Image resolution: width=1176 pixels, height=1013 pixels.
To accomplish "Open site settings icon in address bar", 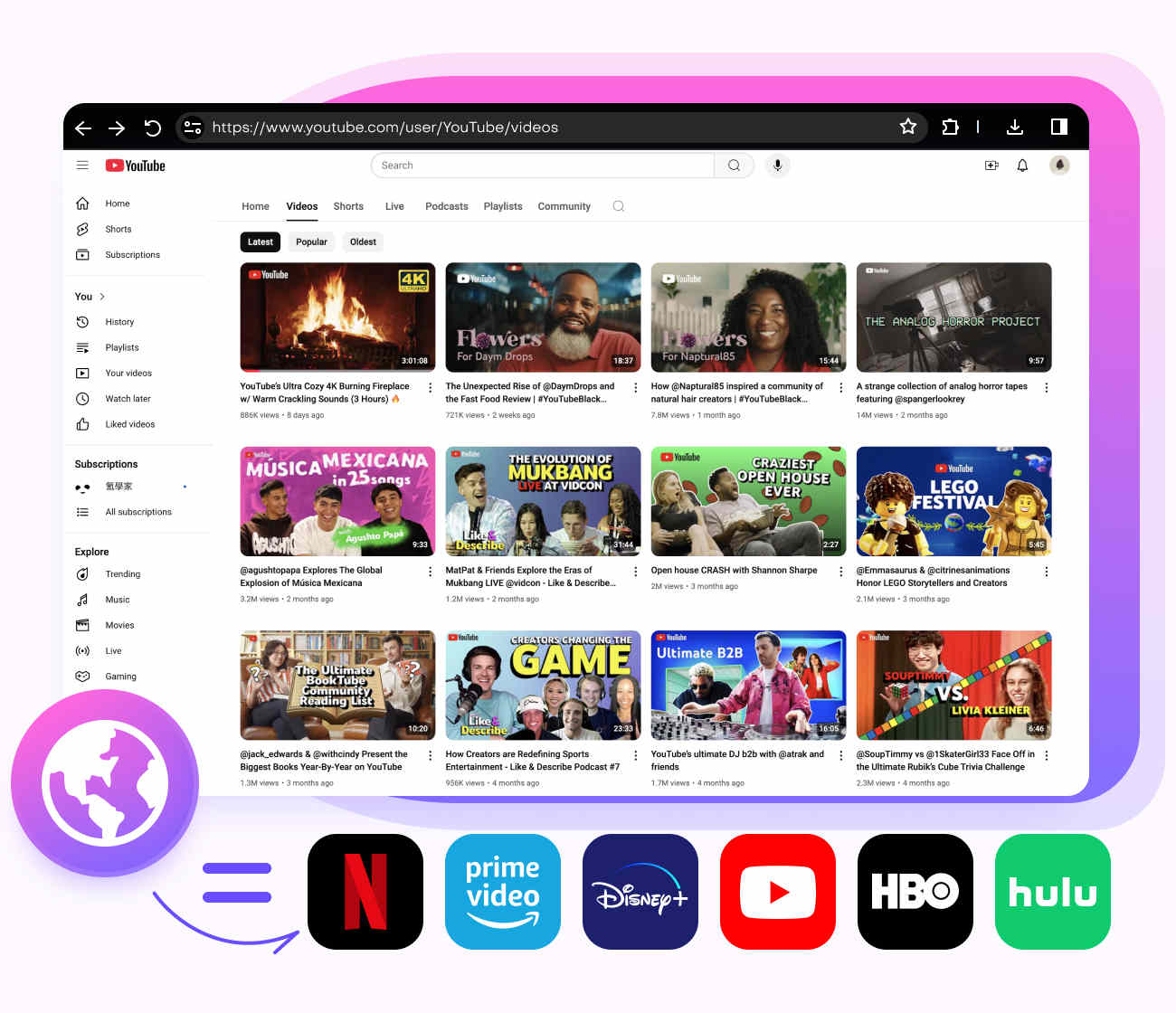I will 193,128.
